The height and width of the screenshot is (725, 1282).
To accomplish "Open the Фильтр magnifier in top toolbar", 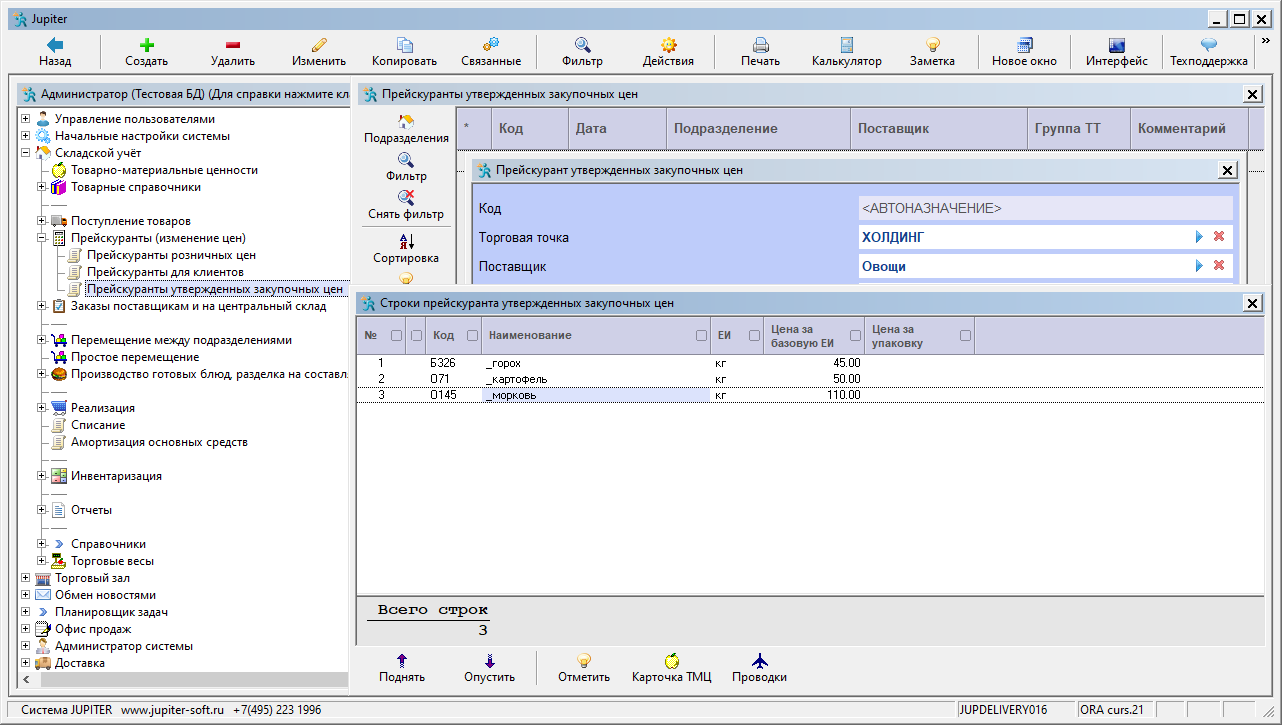I will click(x=582, y=51).
